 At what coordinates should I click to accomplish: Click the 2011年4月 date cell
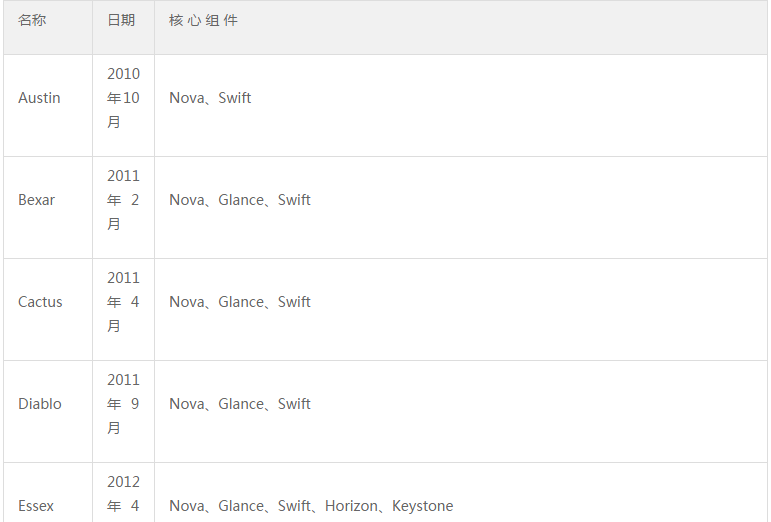tap(123, 302)
